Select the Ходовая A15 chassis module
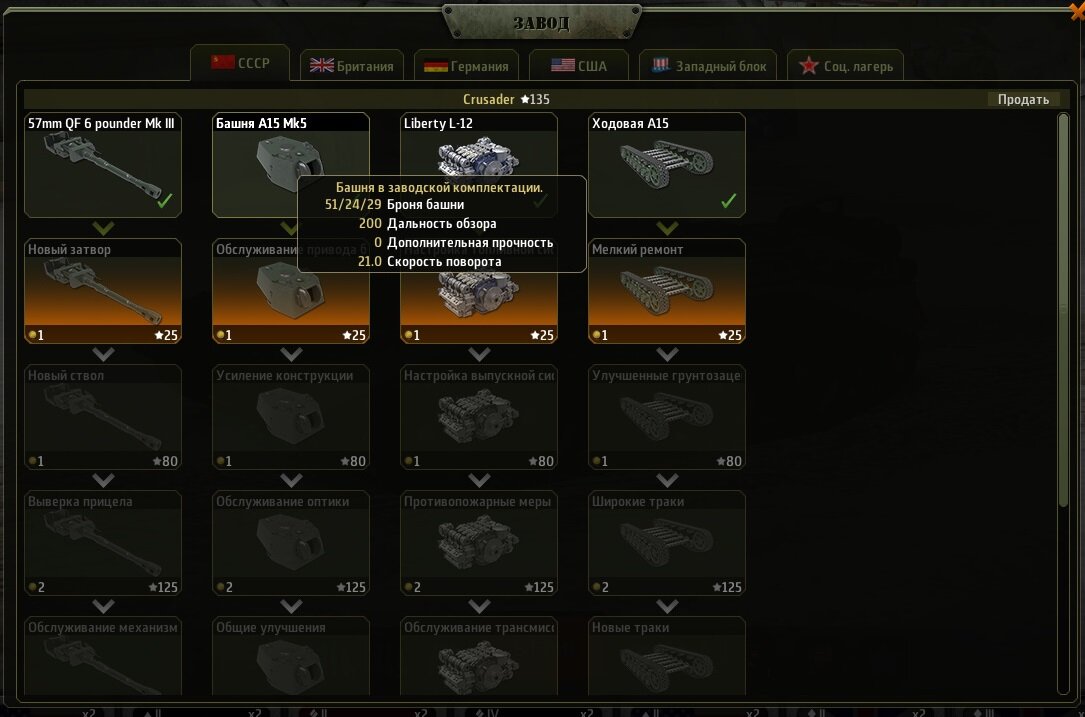The image size is (1085, 717). (x=666, y=165)
